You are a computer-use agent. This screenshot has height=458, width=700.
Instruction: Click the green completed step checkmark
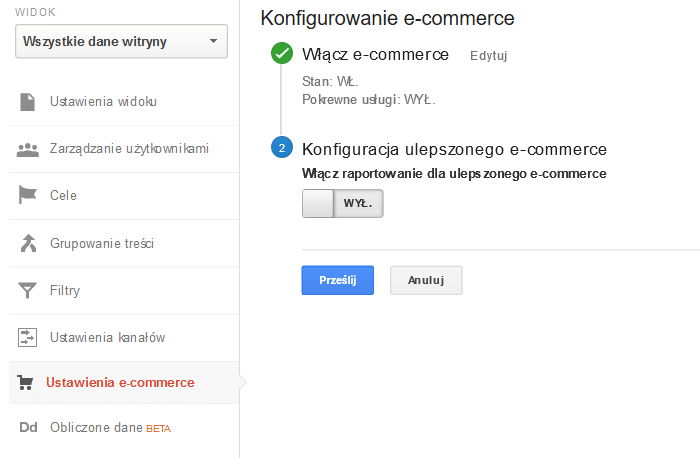click(281, 54)
